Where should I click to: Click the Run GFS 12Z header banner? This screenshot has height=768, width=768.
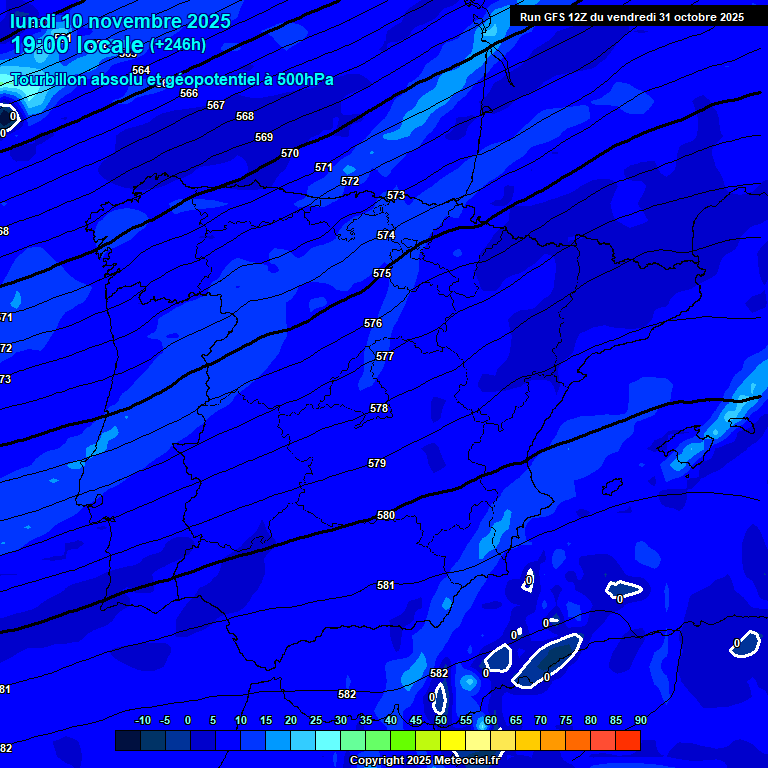[631, 17]
